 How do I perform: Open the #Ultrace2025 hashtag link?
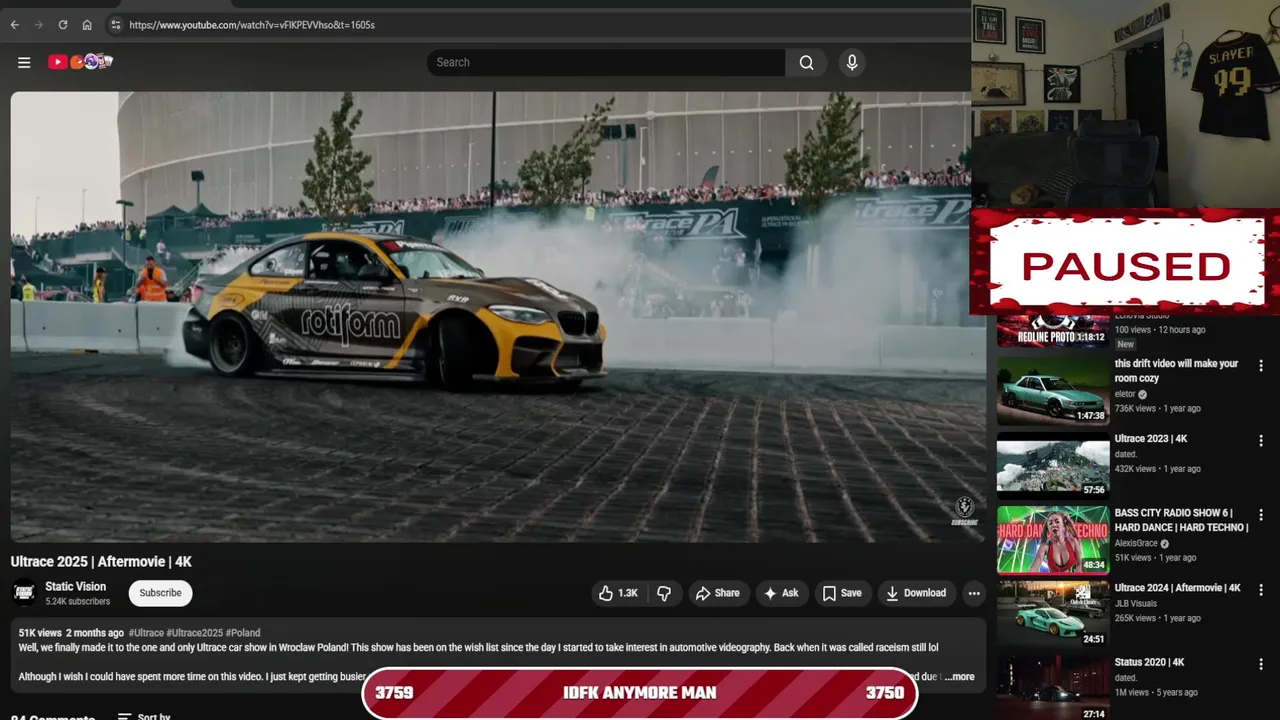coord(194,633)
